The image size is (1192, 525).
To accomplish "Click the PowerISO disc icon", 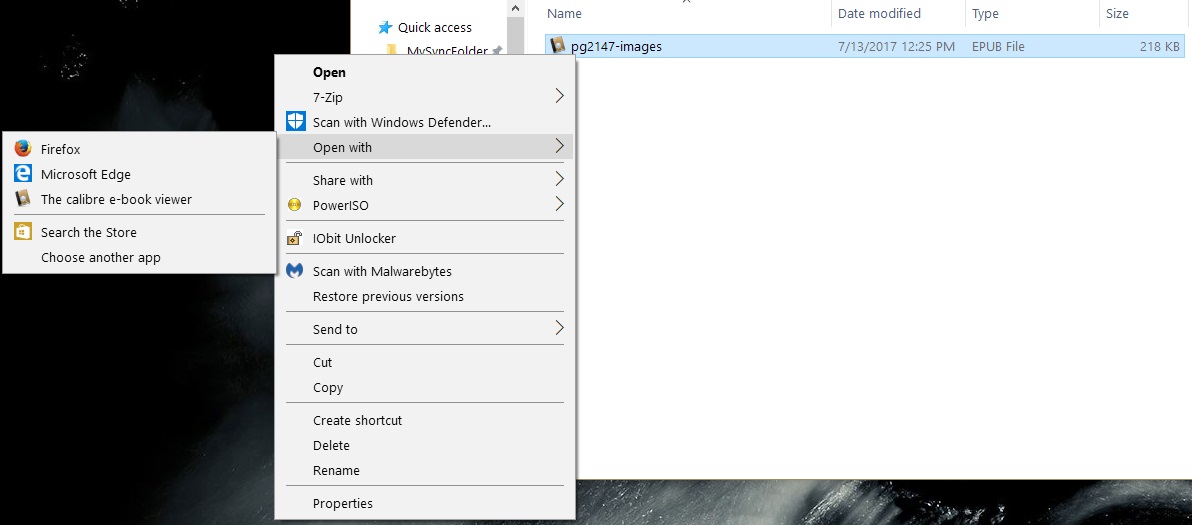I will point(294,205).
